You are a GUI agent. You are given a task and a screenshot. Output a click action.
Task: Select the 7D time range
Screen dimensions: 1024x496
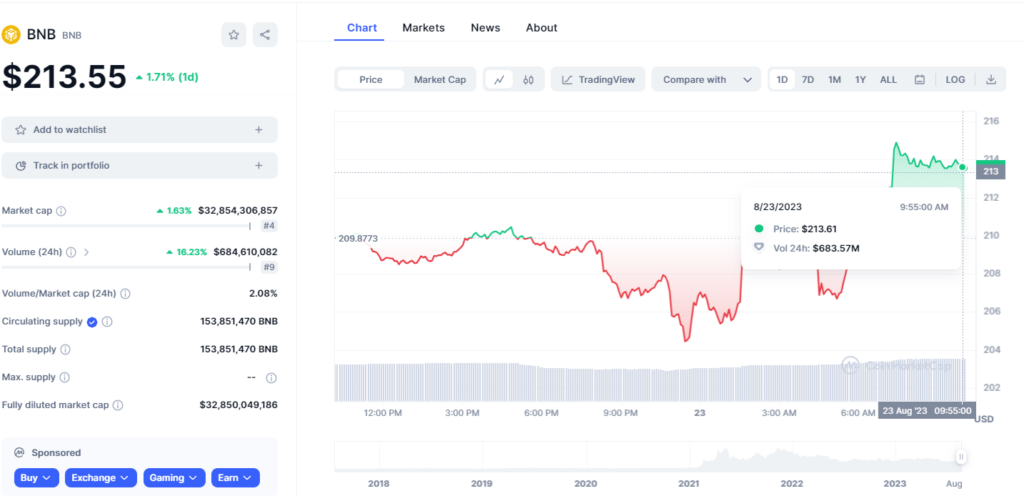[x=808, y=80]
